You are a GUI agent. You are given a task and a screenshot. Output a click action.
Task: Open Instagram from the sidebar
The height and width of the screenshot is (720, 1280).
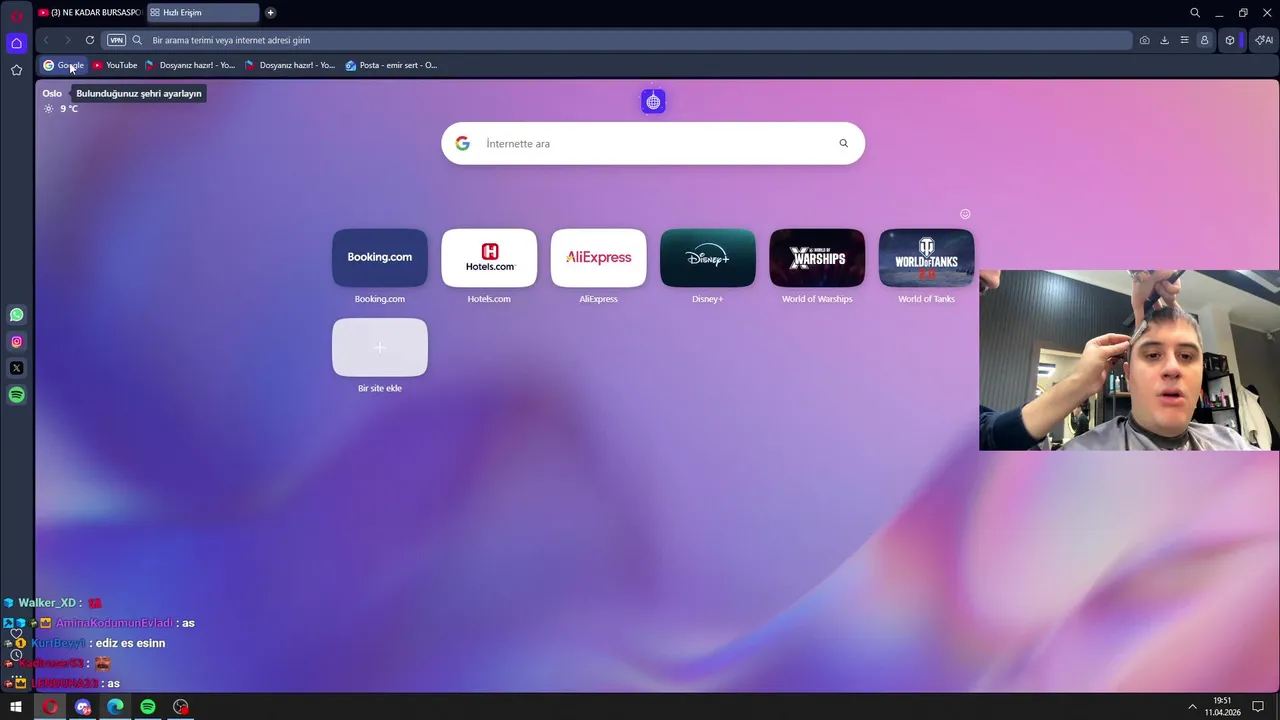(16, 342)
